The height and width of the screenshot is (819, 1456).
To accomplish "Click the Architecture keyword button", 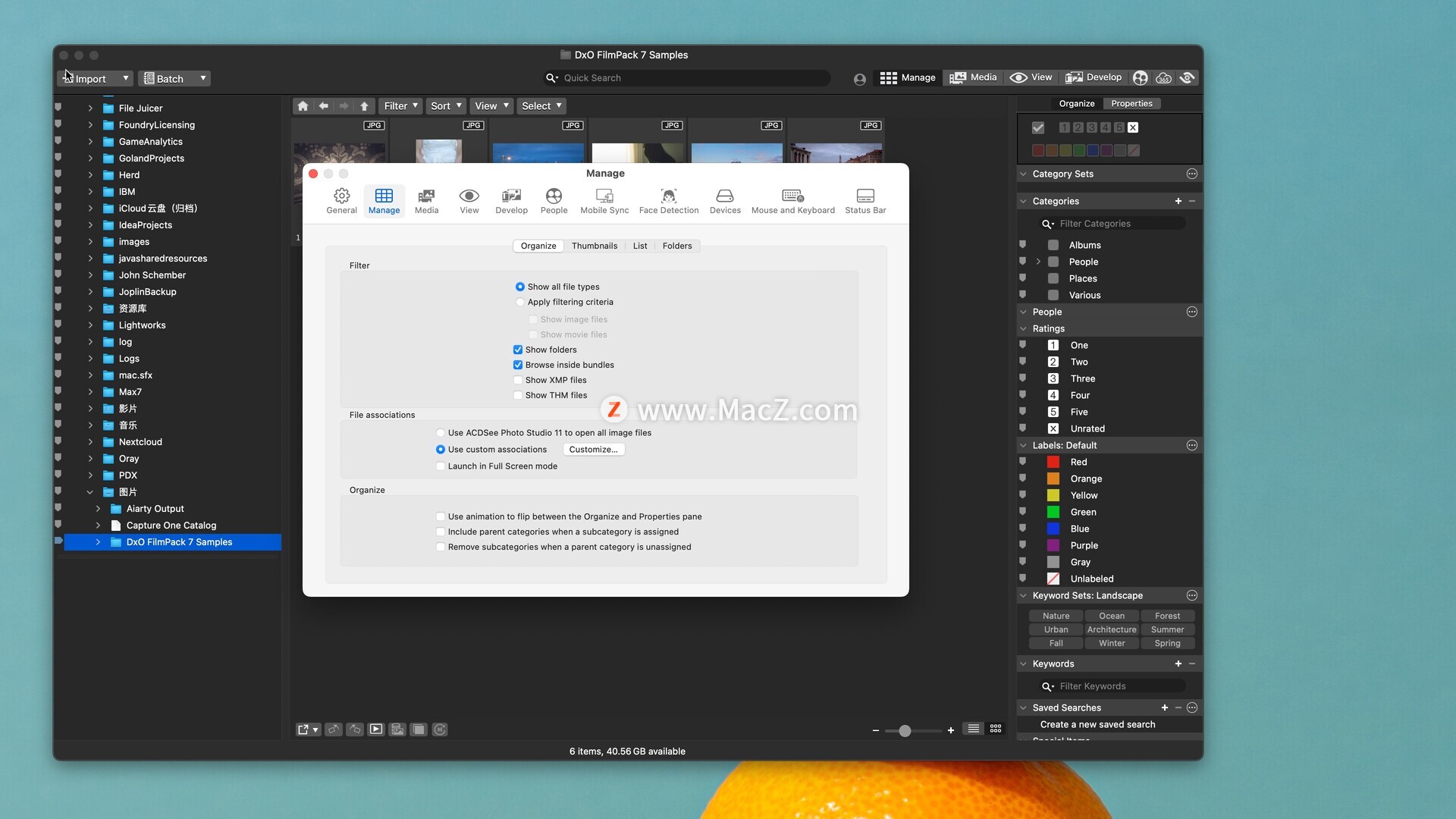I will click(x=1112, y=629).
